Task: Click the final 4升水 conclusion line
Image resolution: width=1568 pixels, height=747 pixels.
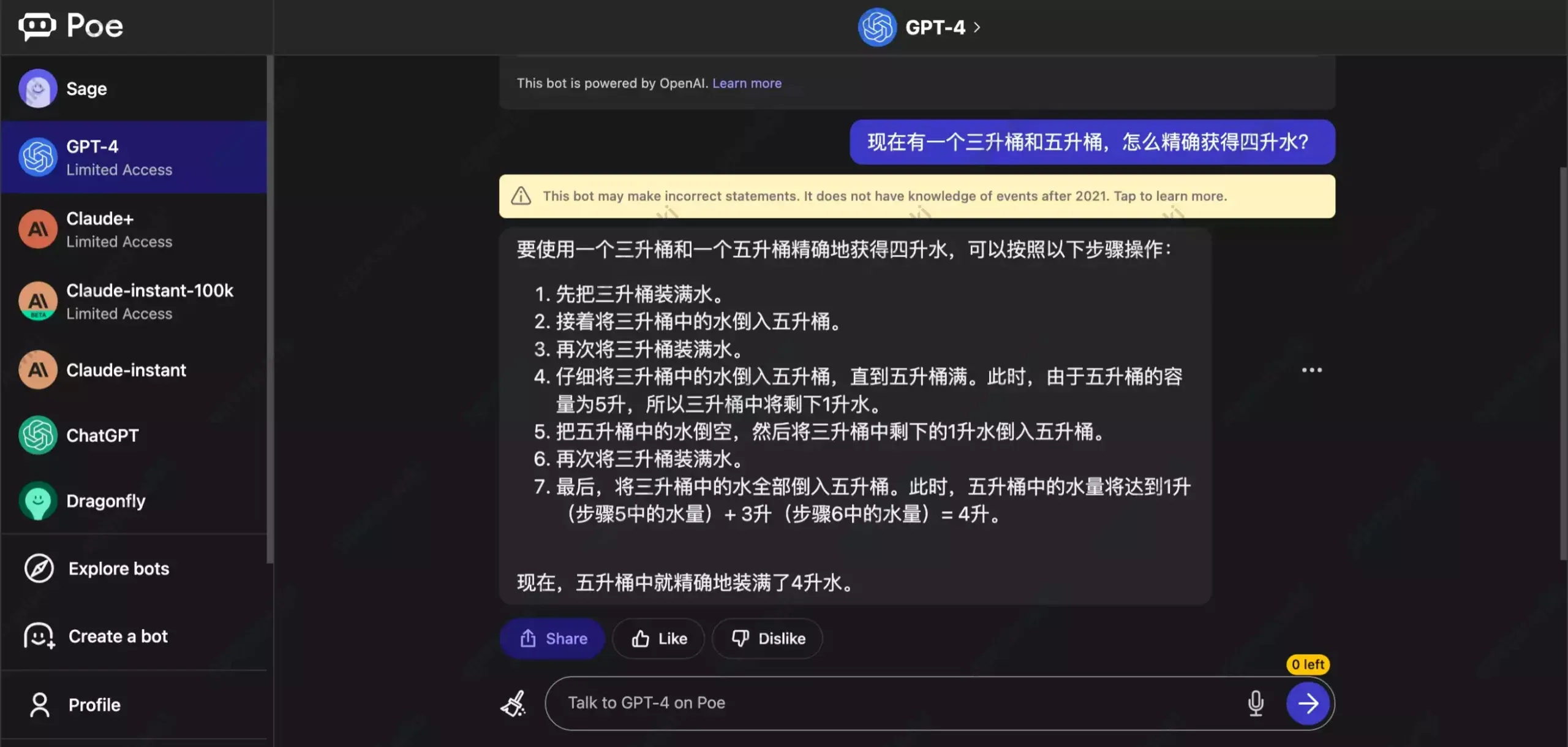Action: [686, 582]
